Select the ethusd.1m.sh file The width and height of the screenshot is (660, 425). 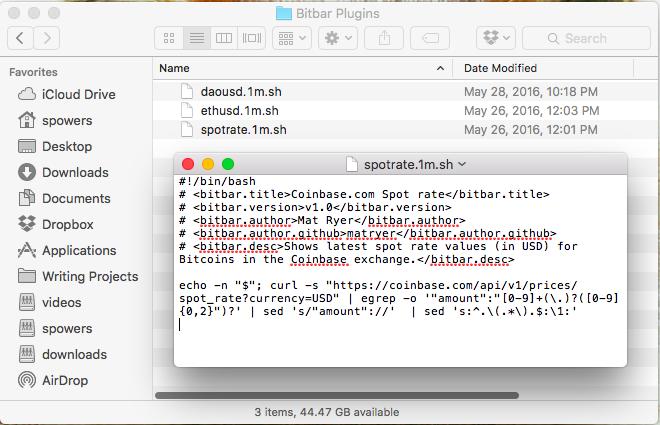(240, 111)
